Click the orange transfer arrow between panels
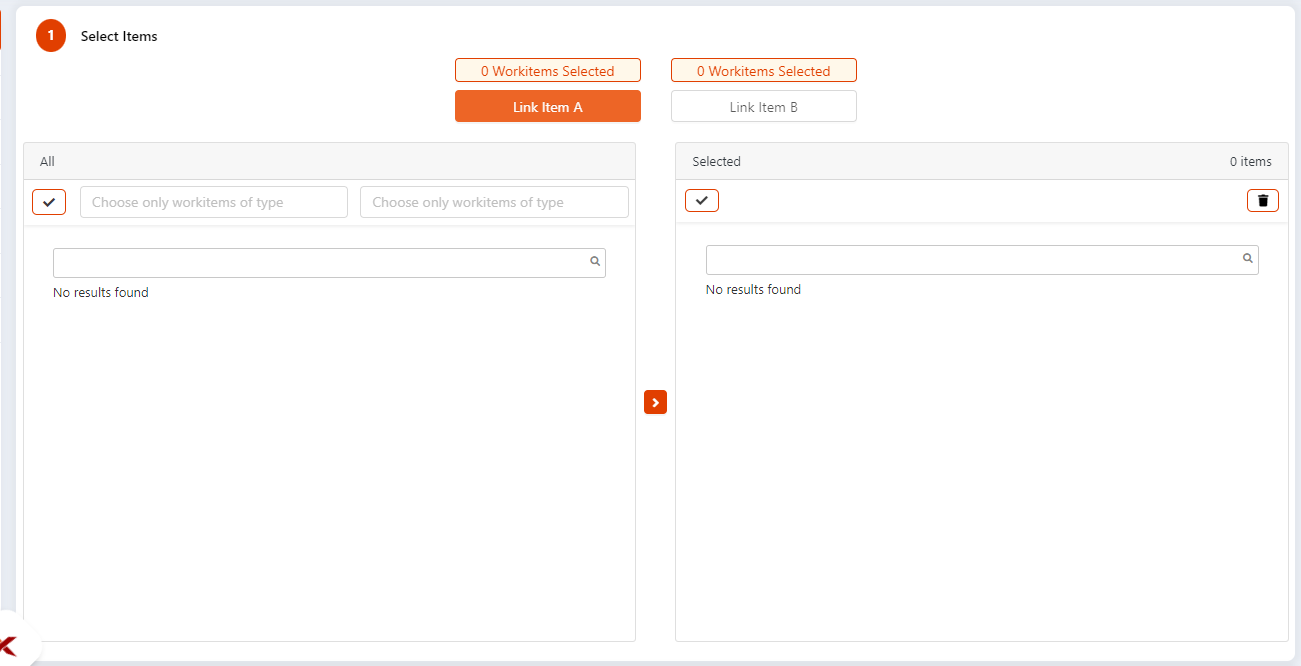Viewport: 1301px width, 666px height. tap(655, 401)
